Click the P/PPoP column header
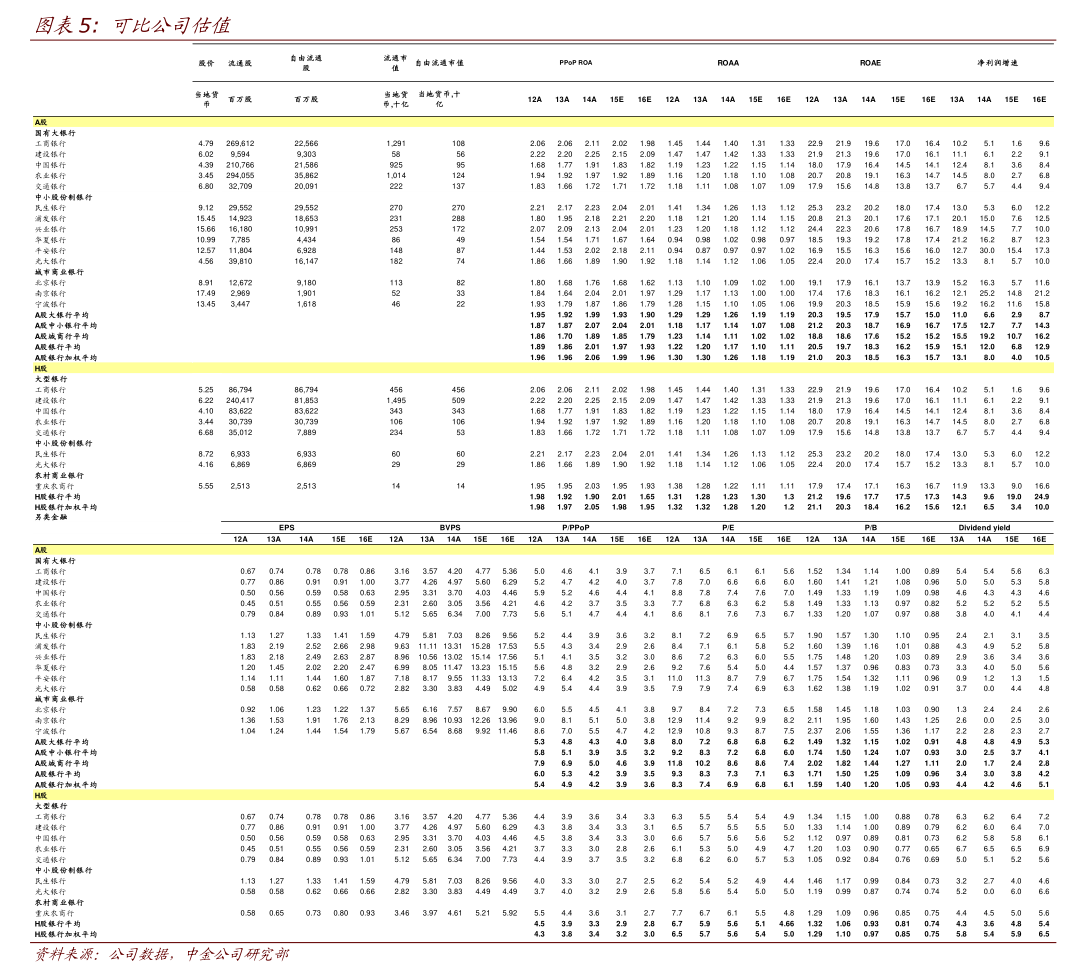1086x978 pixels. 576,526
